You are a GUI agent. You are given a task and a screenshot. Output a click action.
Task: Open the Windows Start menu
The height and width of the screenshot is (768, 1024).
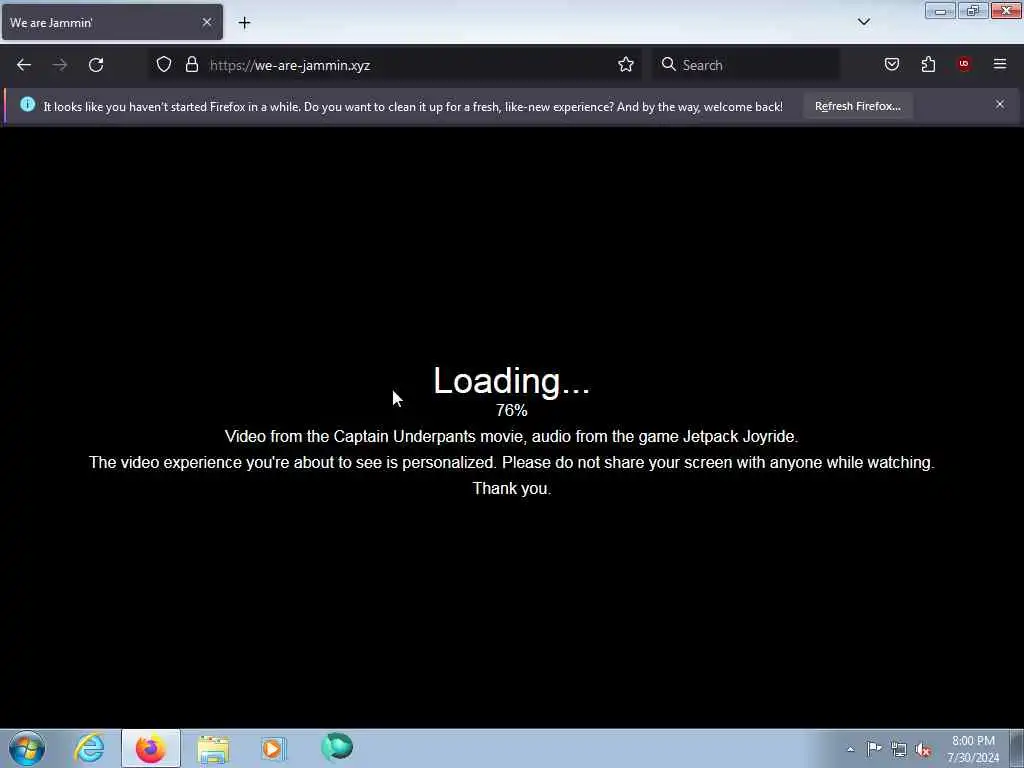(27, 748)
